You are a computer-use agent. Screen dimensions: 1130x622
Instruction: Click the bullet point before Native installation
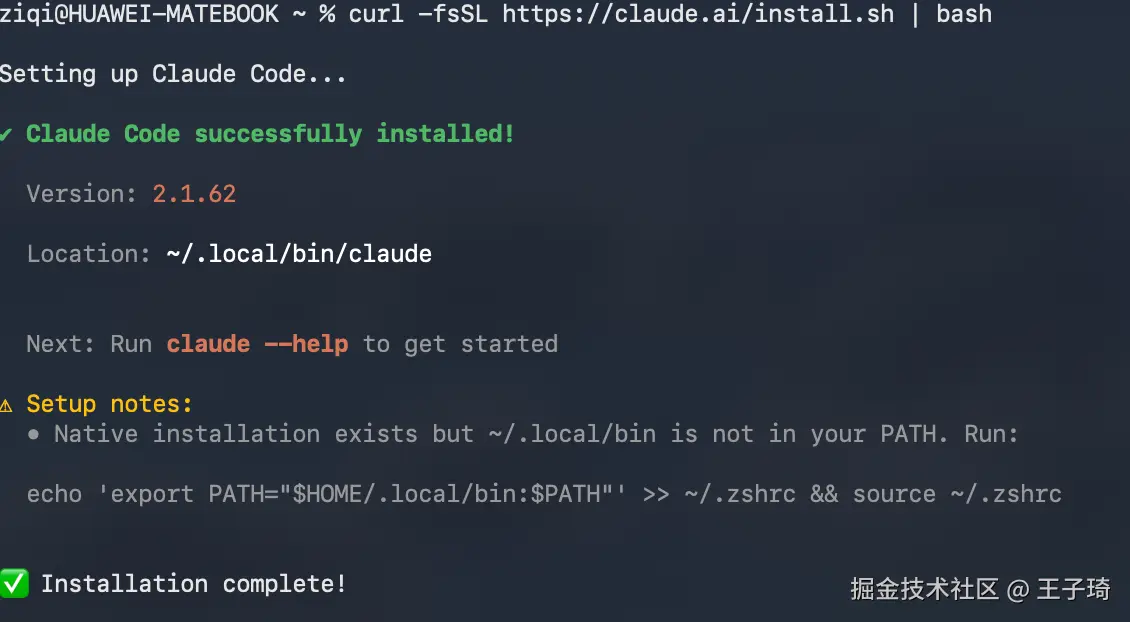pos(34,434)
